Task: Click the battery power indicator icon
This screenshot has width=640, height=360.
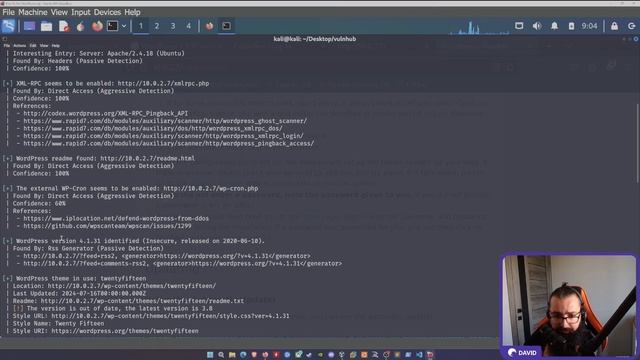Action: 571,26
